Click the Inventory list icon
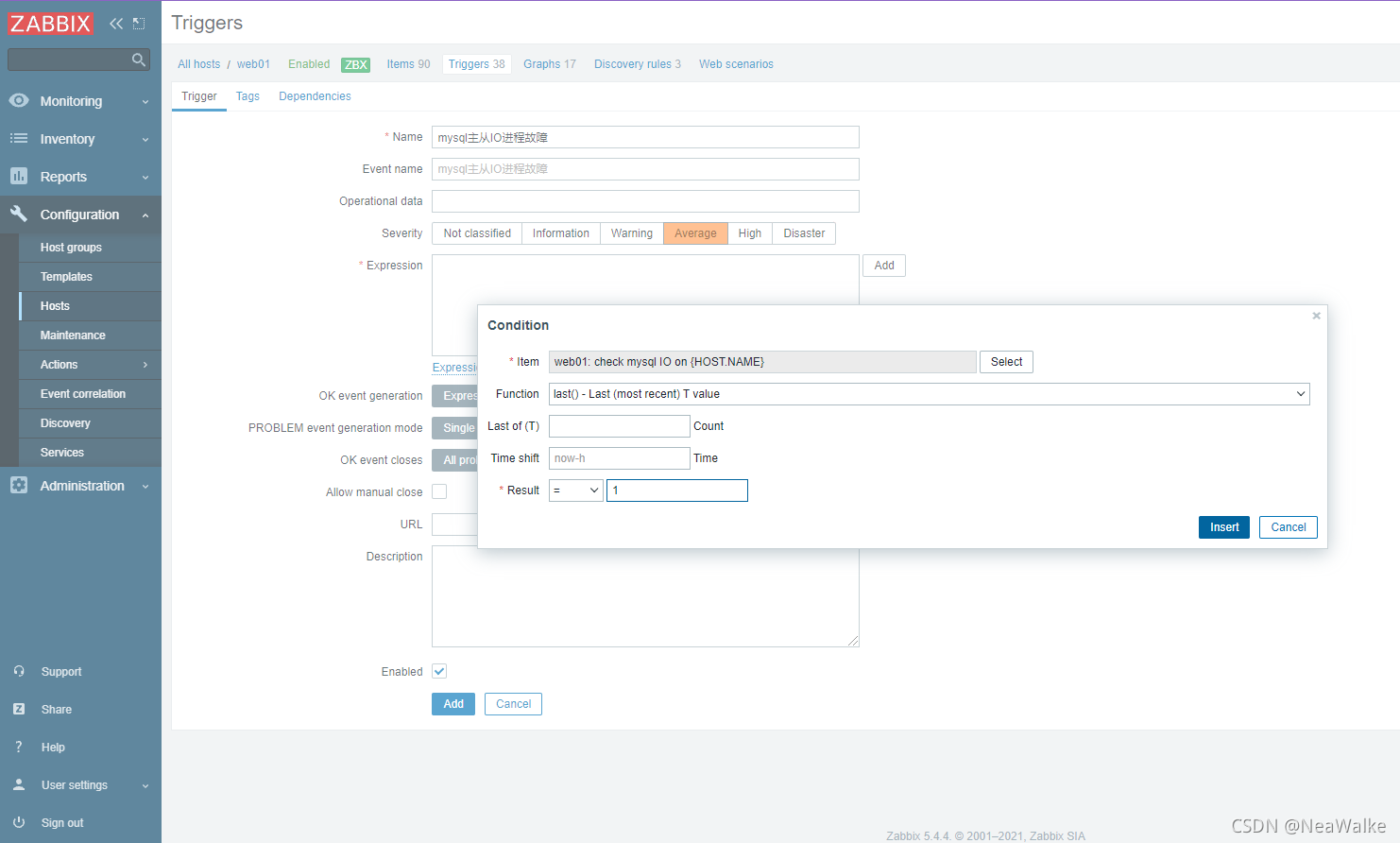 [x=19, y=138]
